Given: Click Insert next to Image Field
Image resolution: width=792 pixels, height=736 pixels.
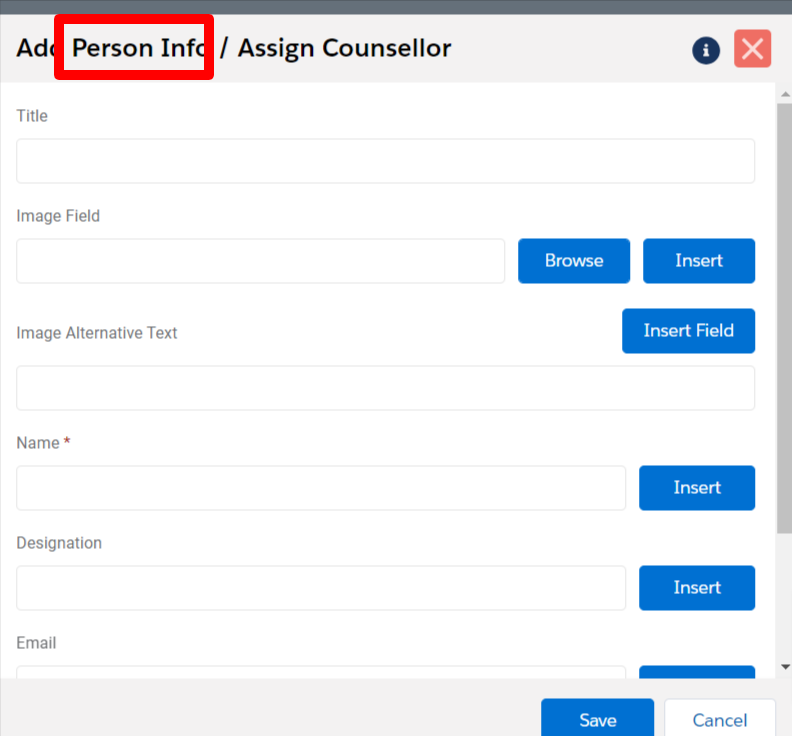Looking at the screenshot, I should 698,261.
